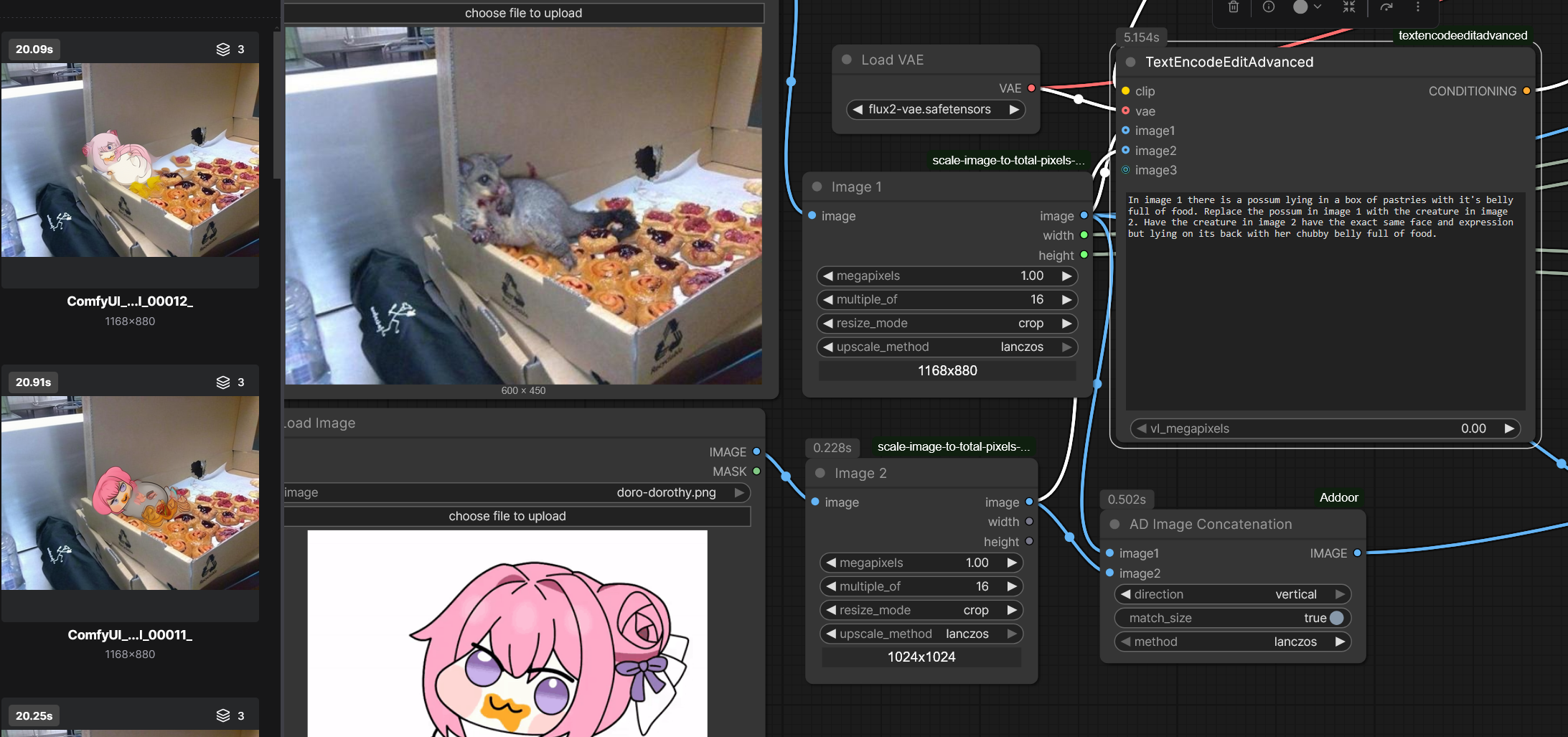Image resolution: width=1568 pixels, height=737 pixels.
Task: Bypass the selected node with the curved arrow icon
Action: (1386, 7)
